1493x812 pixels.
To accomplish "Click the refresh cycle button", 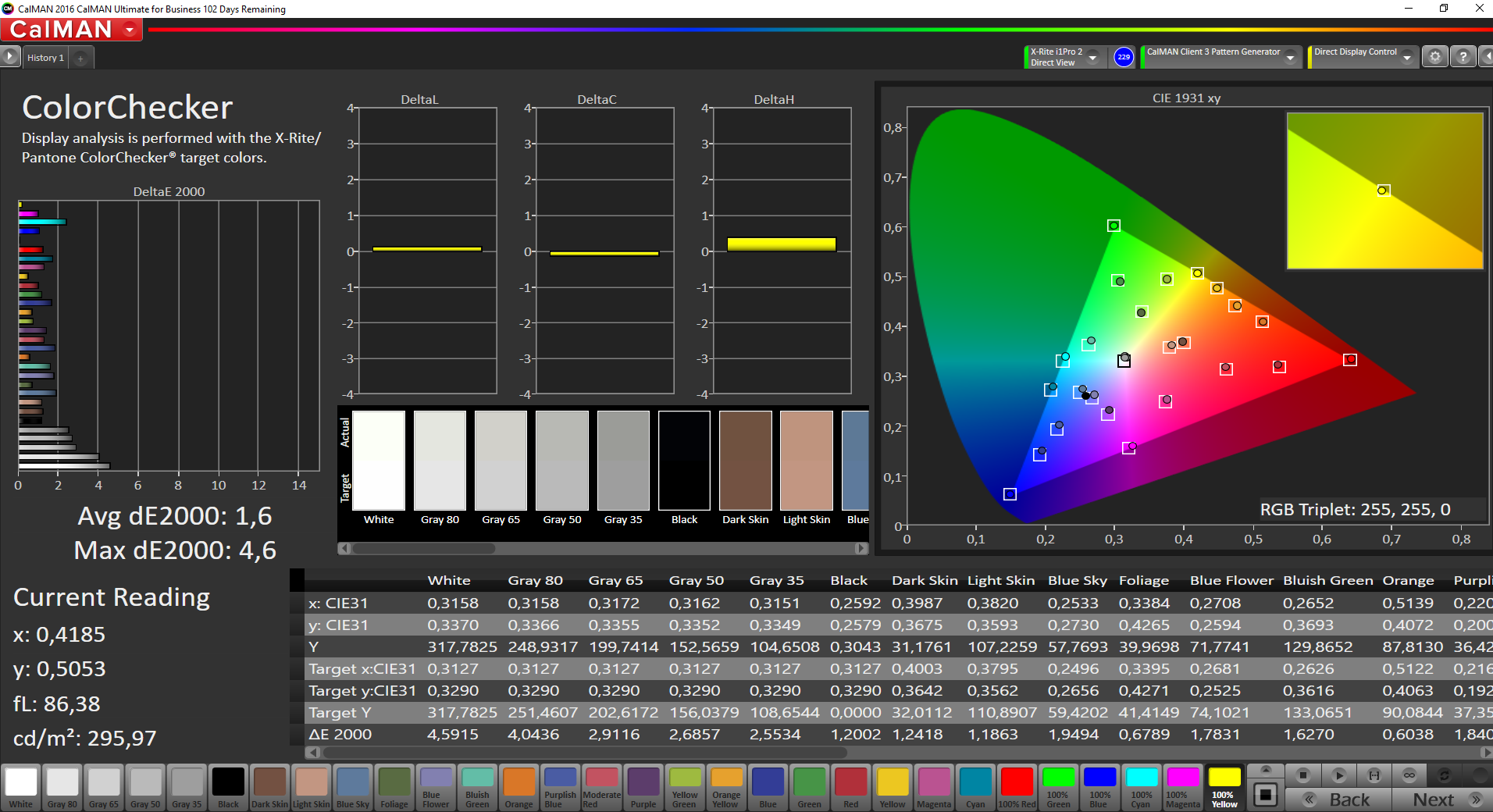I will coord(1444,775).
